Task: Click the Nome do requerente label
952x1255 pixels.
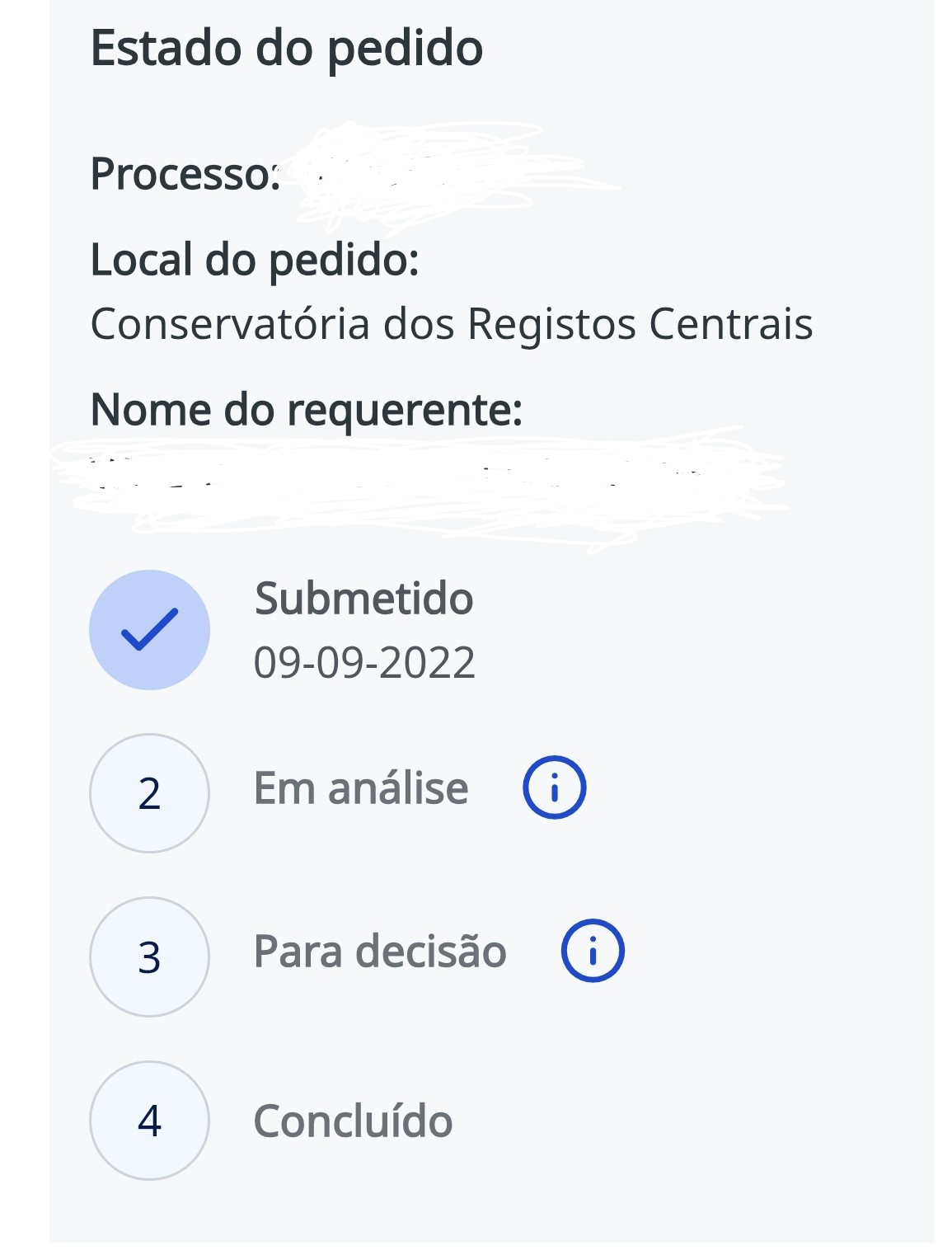Action: 306,410
